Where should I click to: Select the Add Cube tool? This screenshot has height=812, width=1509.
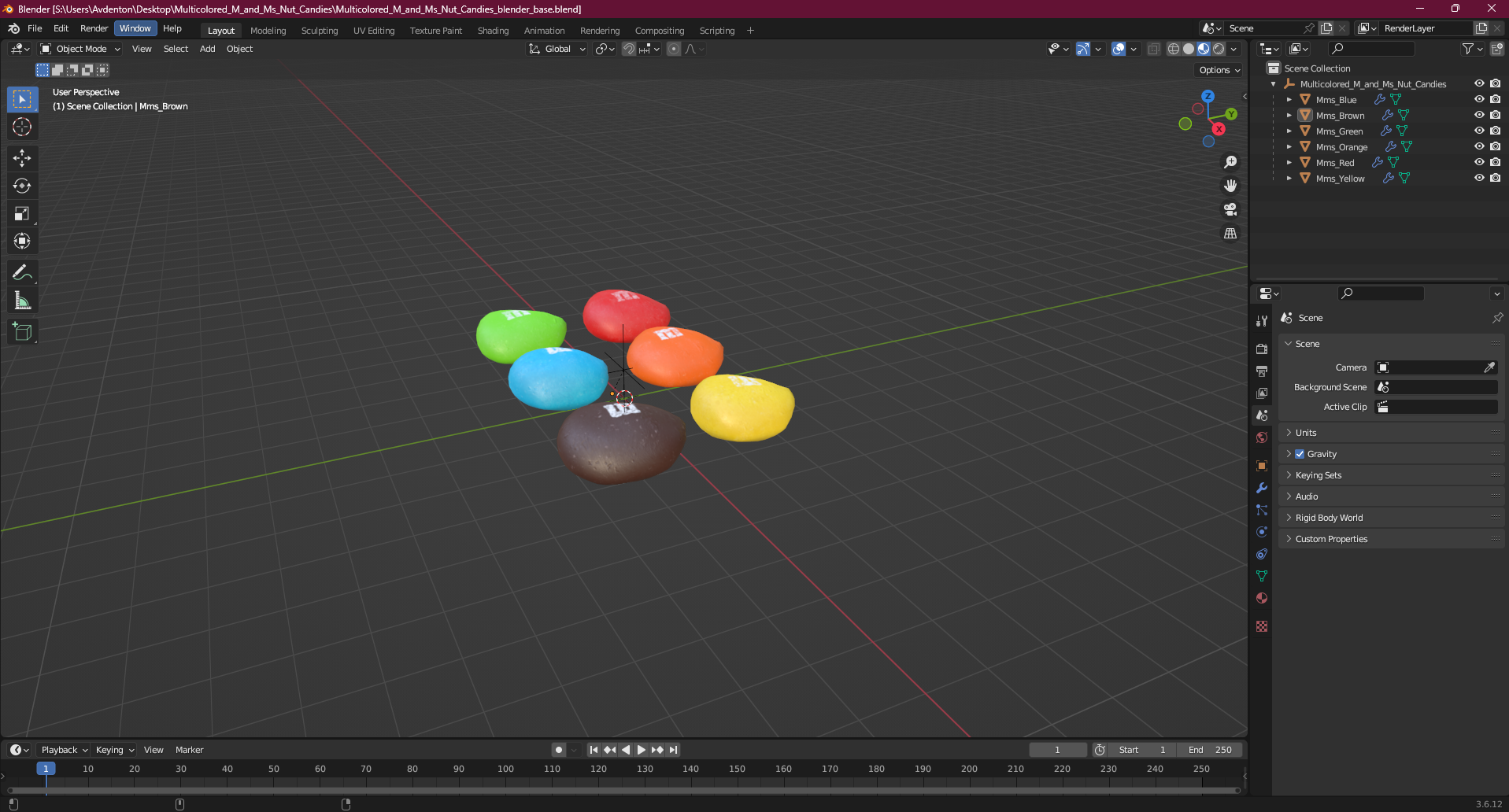(22, 332)
